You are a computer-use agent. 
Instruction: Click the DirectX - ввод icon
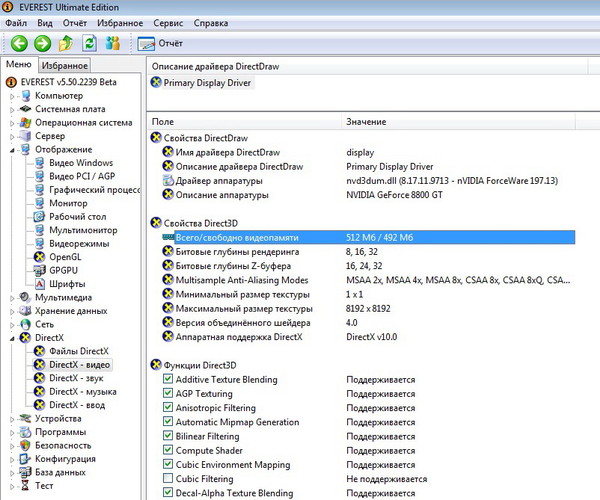tap(39, 405)
